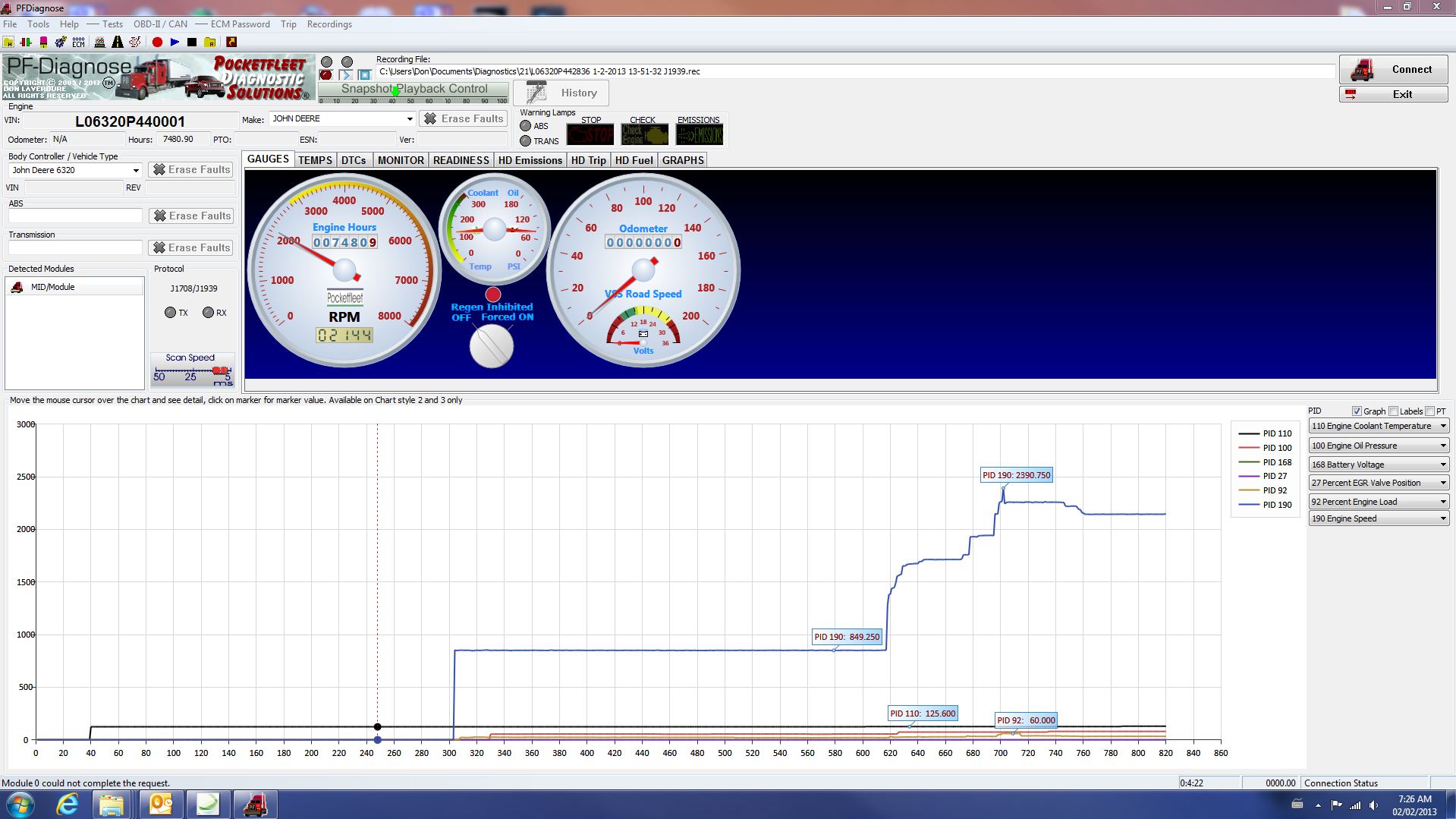Image resolution: width=1456 pixels, height=819 pixels.
Task: Click the history folder icon marked H
Action: click(8, 43)
